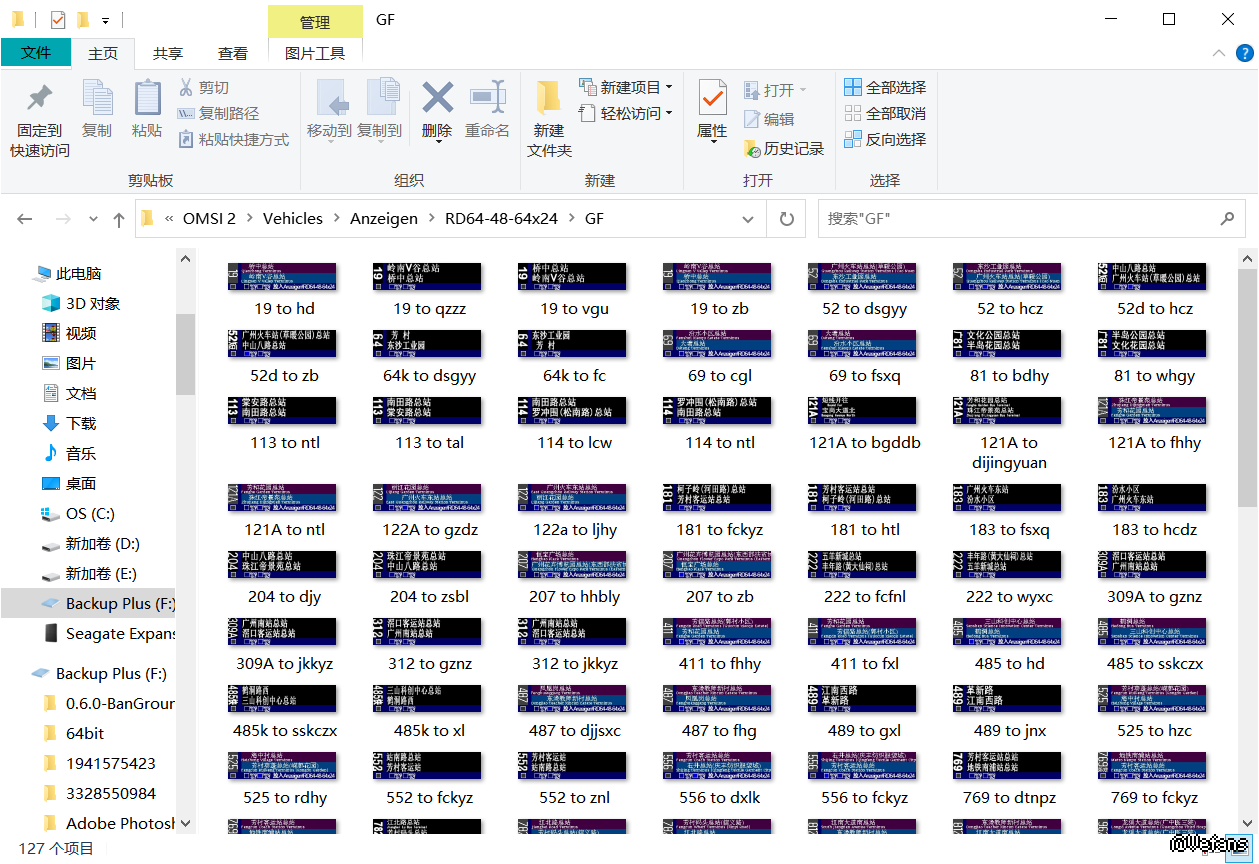Refresh the current folder view
Screen dimensions: 1259x864
pyautogui.click(x=787, y=219)
